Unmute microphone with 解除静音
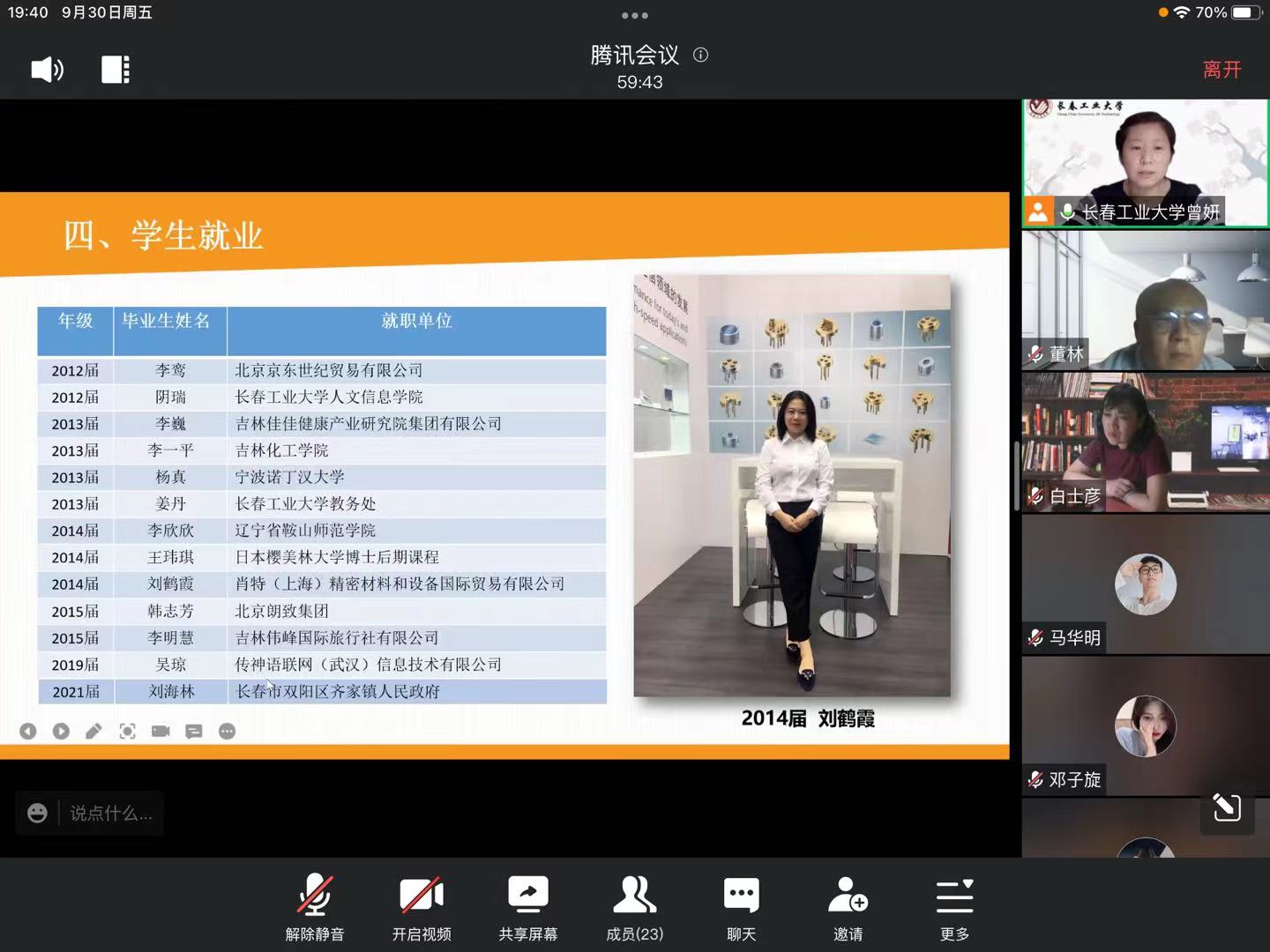1270x952 pixels. click(315, 908)
